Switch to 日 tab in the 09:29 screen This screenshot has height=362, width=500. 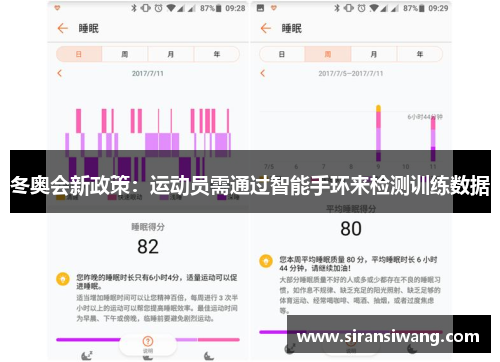click(x=282, y=54)
